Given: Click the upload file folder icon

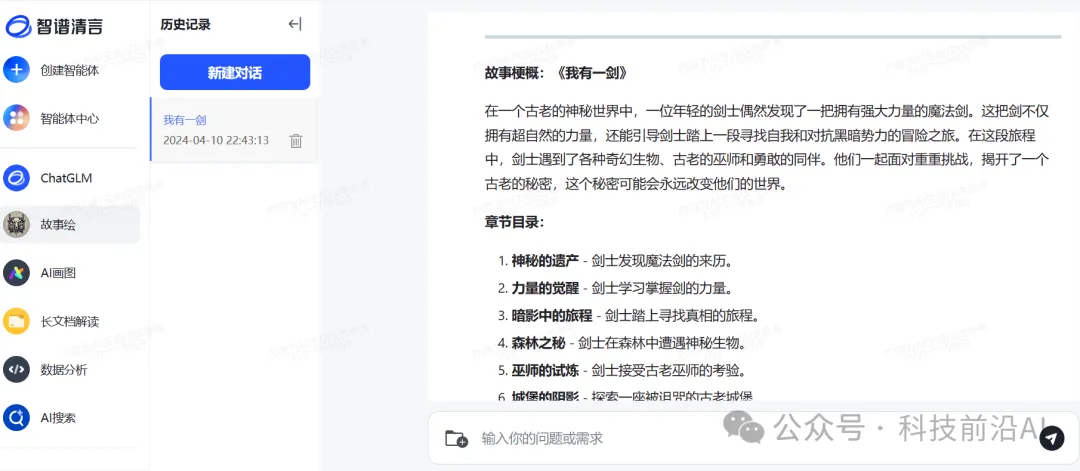Looking at the screenshot, I should (456, 438).
